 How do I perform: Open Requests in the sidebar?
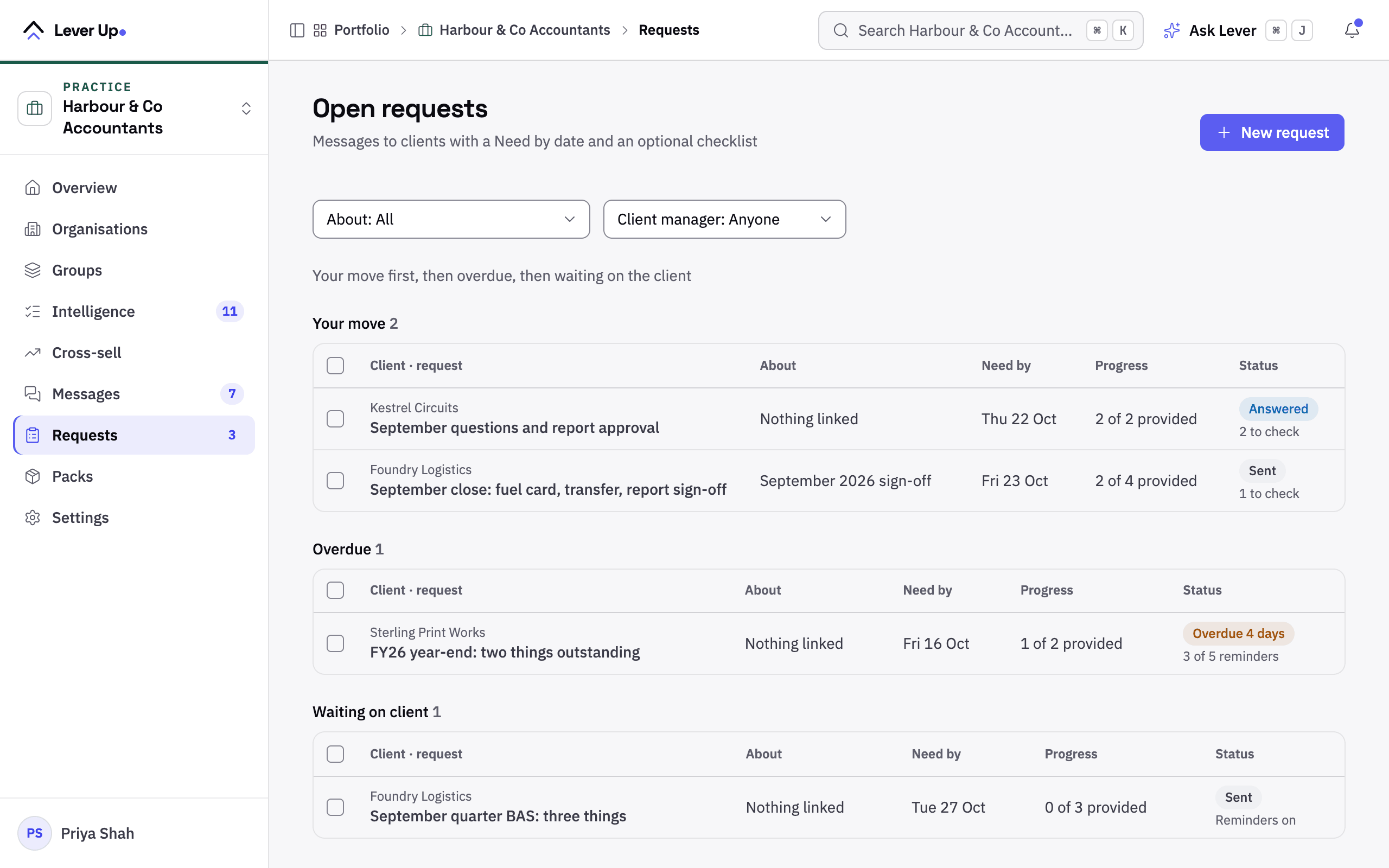(x=135, y=435)
